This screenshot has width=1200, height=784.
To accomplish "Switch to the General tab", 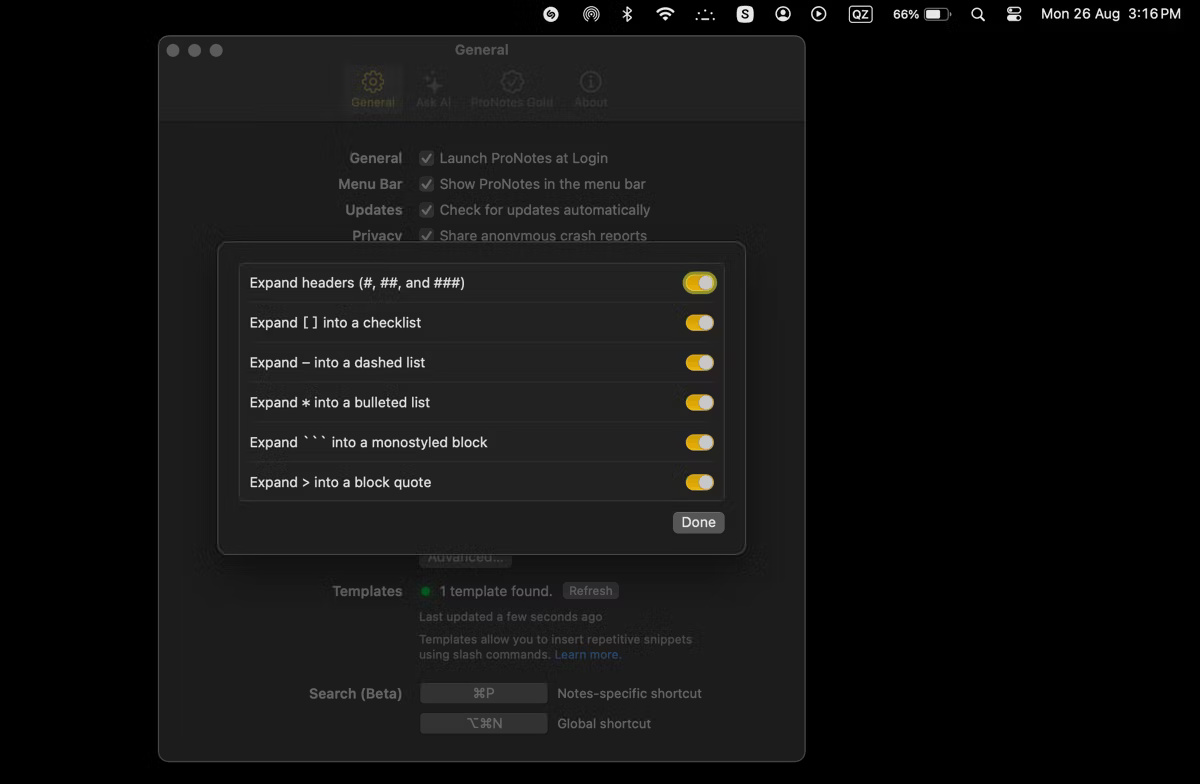I will [x=373, y=90].
